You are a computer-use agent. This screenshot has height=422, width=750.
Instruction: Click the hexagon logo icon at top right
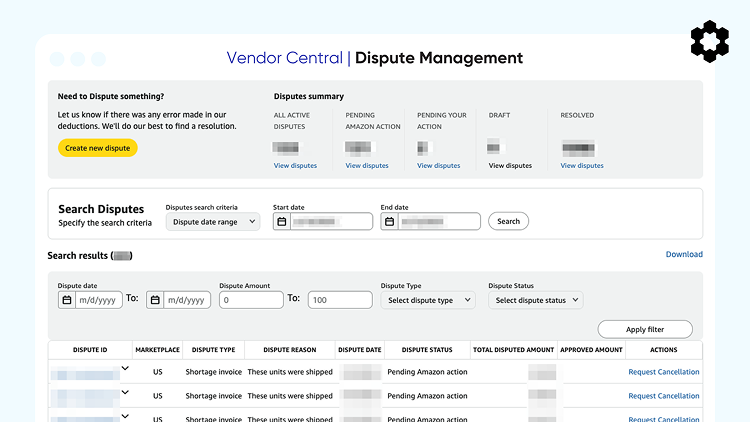[x=710, y=42]
